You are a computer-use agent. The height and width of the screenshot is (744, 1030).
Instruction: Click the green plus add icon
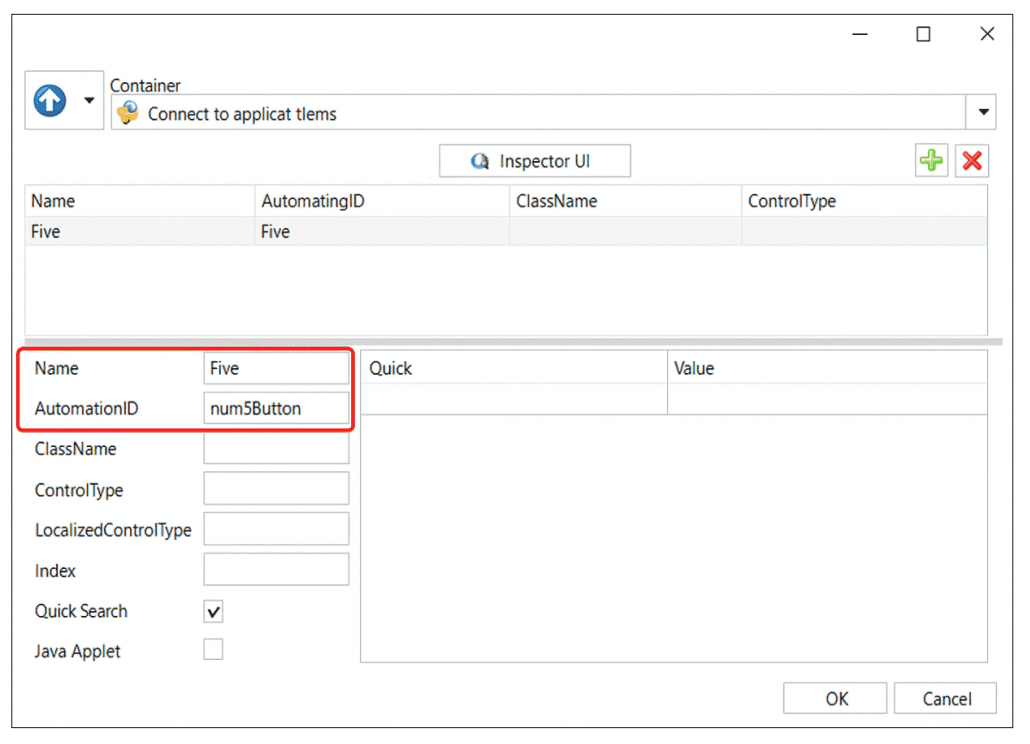pyautogui.click(x=931, y=161)
